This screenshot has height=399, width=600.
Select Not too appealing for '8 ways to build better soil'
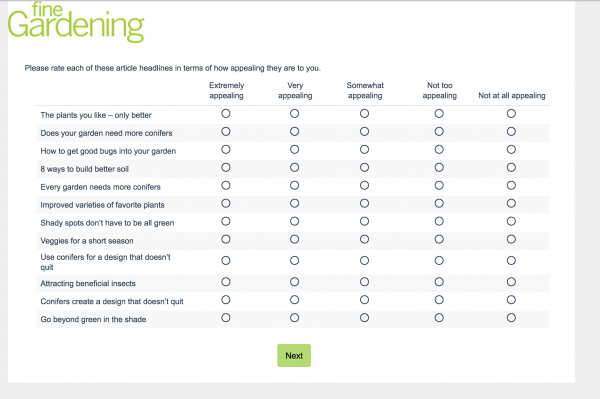point(439,168)
